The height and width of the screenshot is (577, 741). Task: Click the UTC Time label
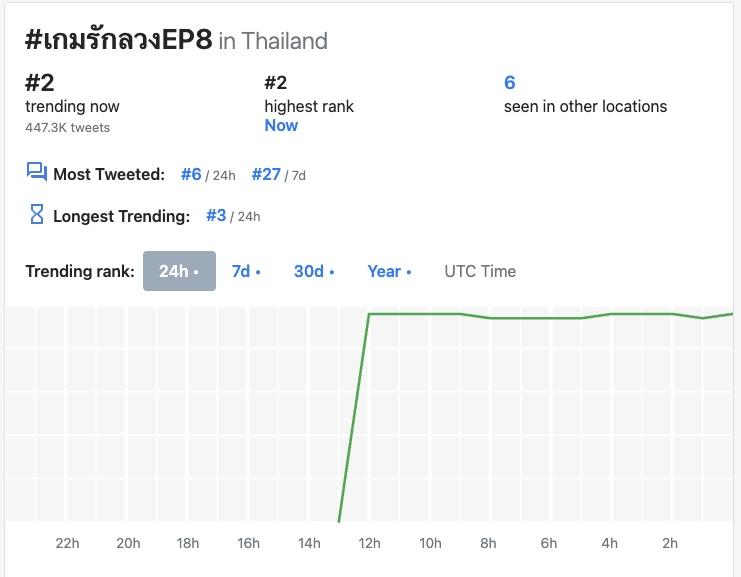(480, 271)
